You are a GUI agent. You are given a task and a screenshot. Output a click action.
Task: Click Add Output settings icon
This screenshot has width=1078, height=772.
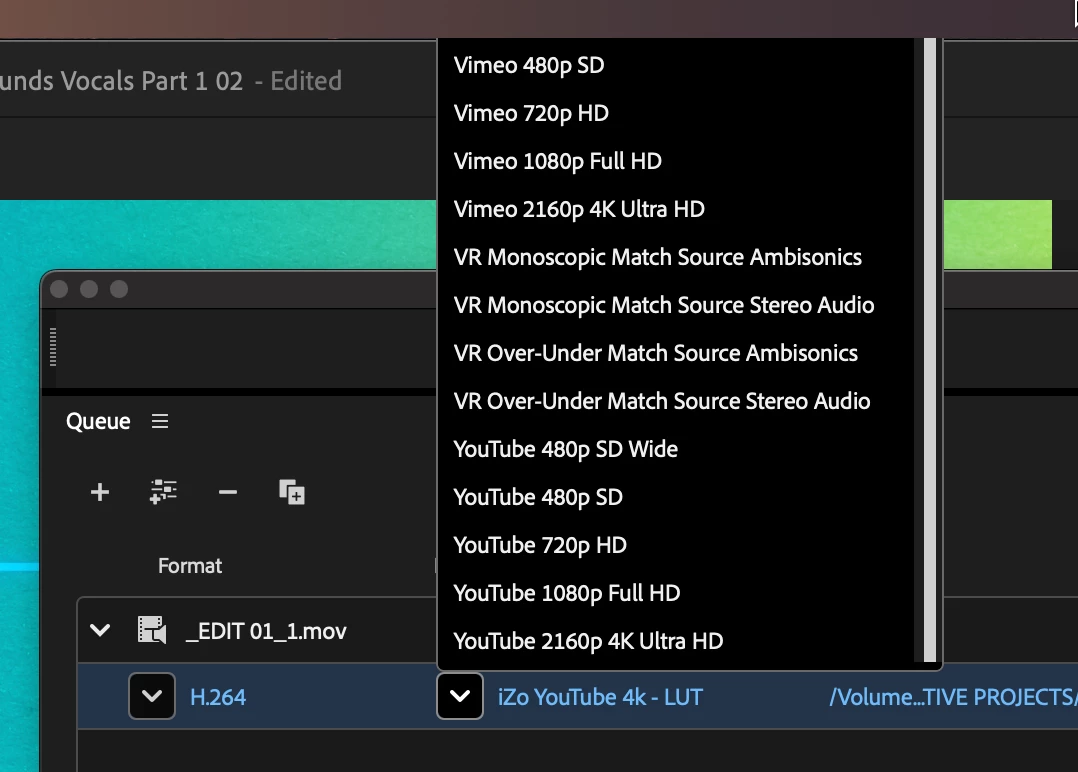click(x=163, y=492)
